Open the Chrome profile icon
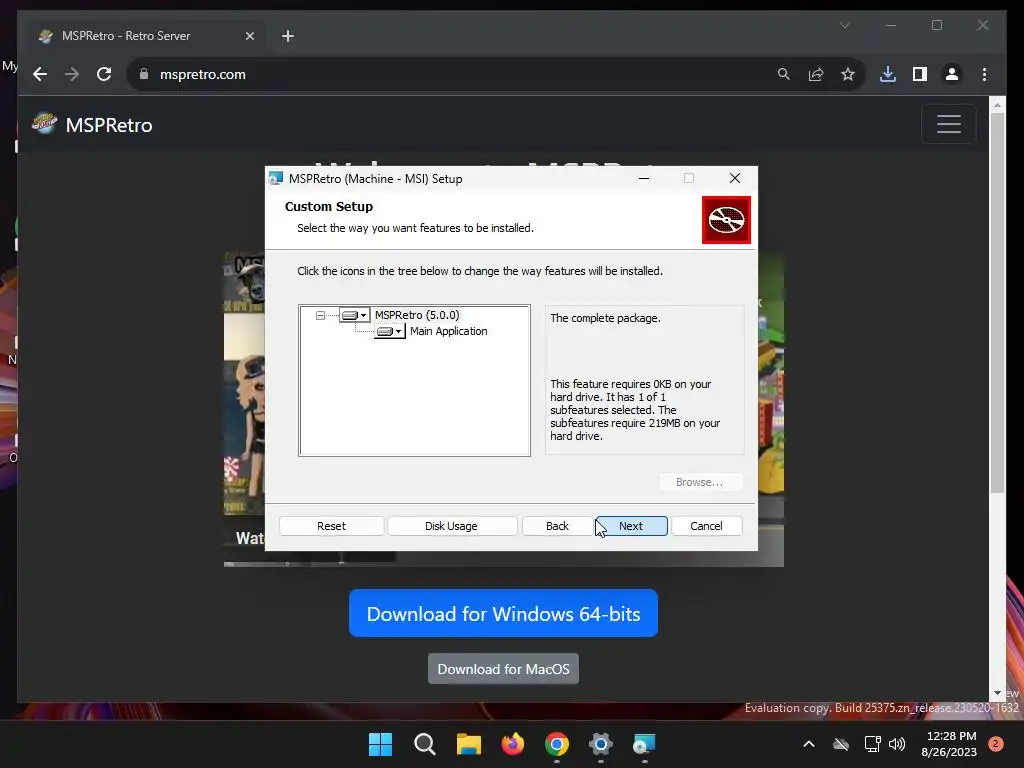 coord(952,74)
